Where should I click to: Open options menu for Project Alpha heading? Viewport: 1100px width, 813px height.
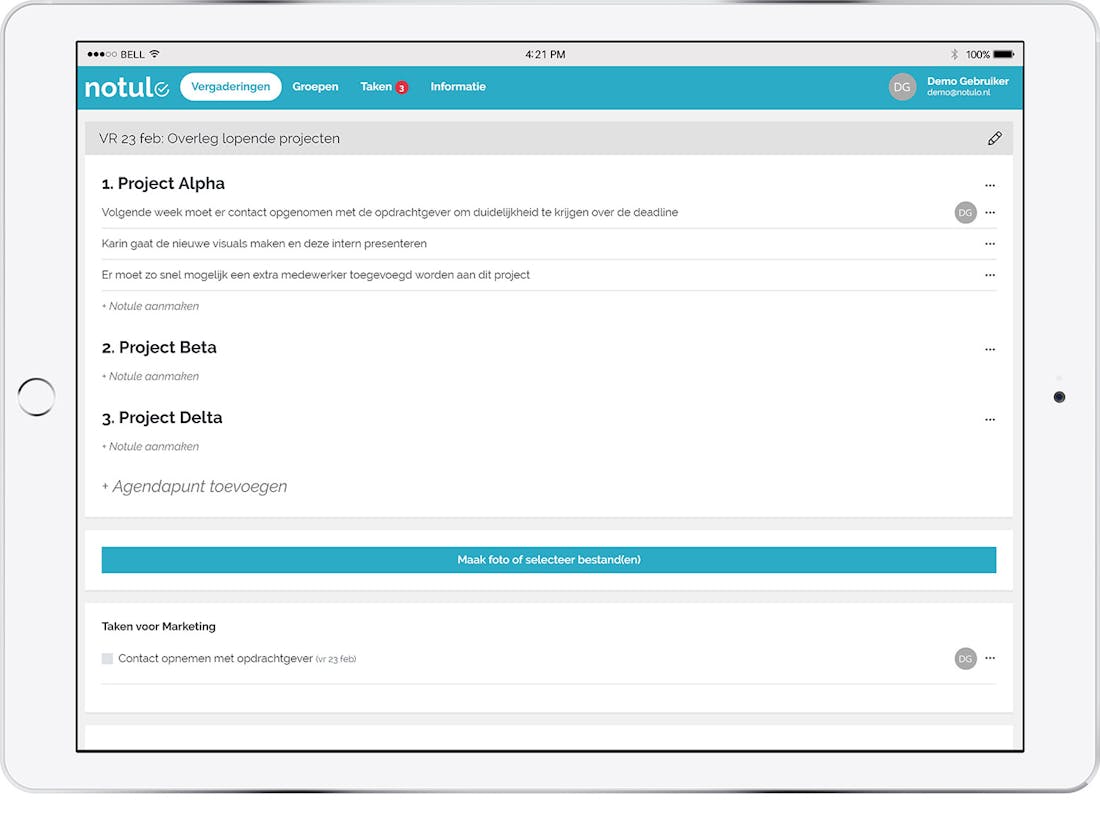pos(990,185)
